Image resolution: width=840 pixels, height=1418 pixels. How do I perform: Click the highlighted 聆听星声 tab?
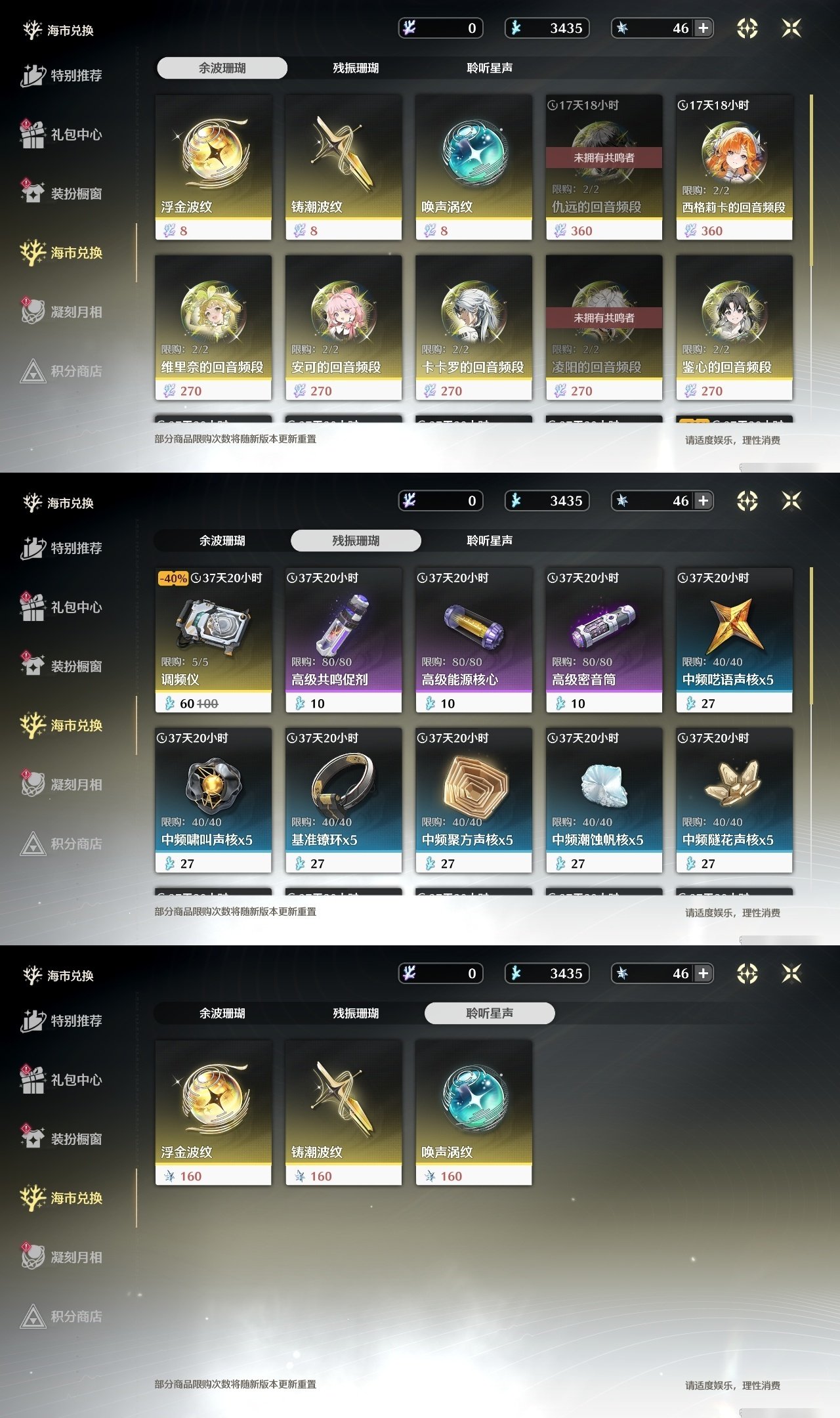[490, 1013]
